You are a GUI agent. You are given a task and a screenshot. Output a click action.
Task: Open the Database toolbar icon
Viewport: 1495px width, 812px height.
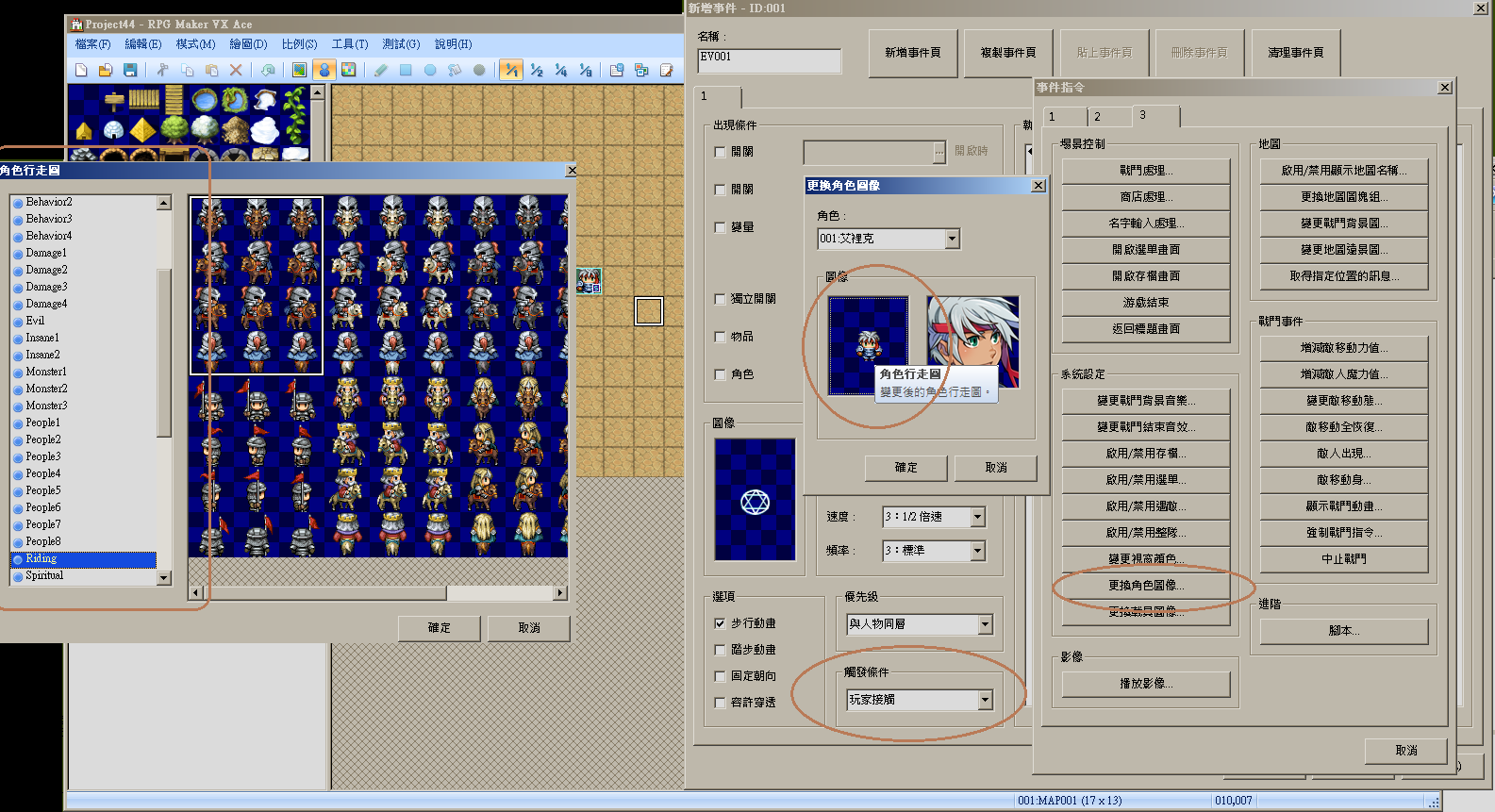coord(617,70)
